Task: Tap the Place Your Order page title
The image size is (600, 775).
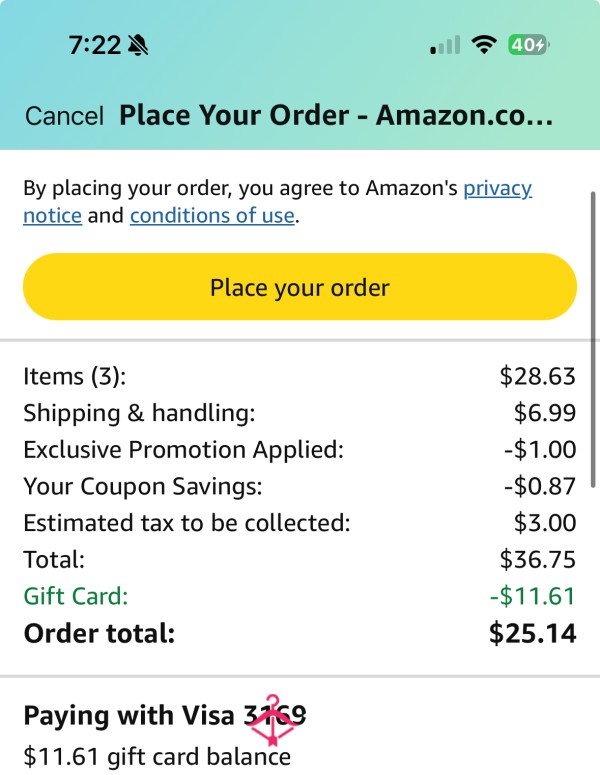Action: 336,116
